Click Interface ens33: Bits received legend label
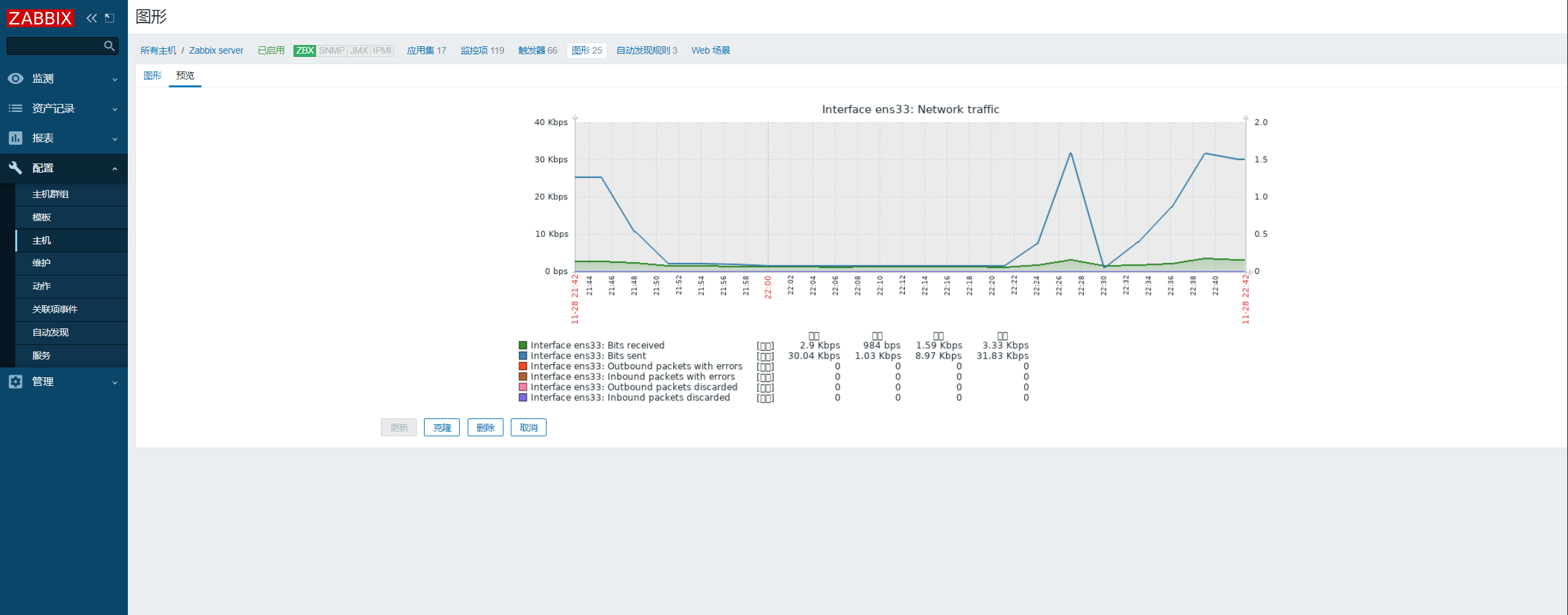 (x=598, y=345)
